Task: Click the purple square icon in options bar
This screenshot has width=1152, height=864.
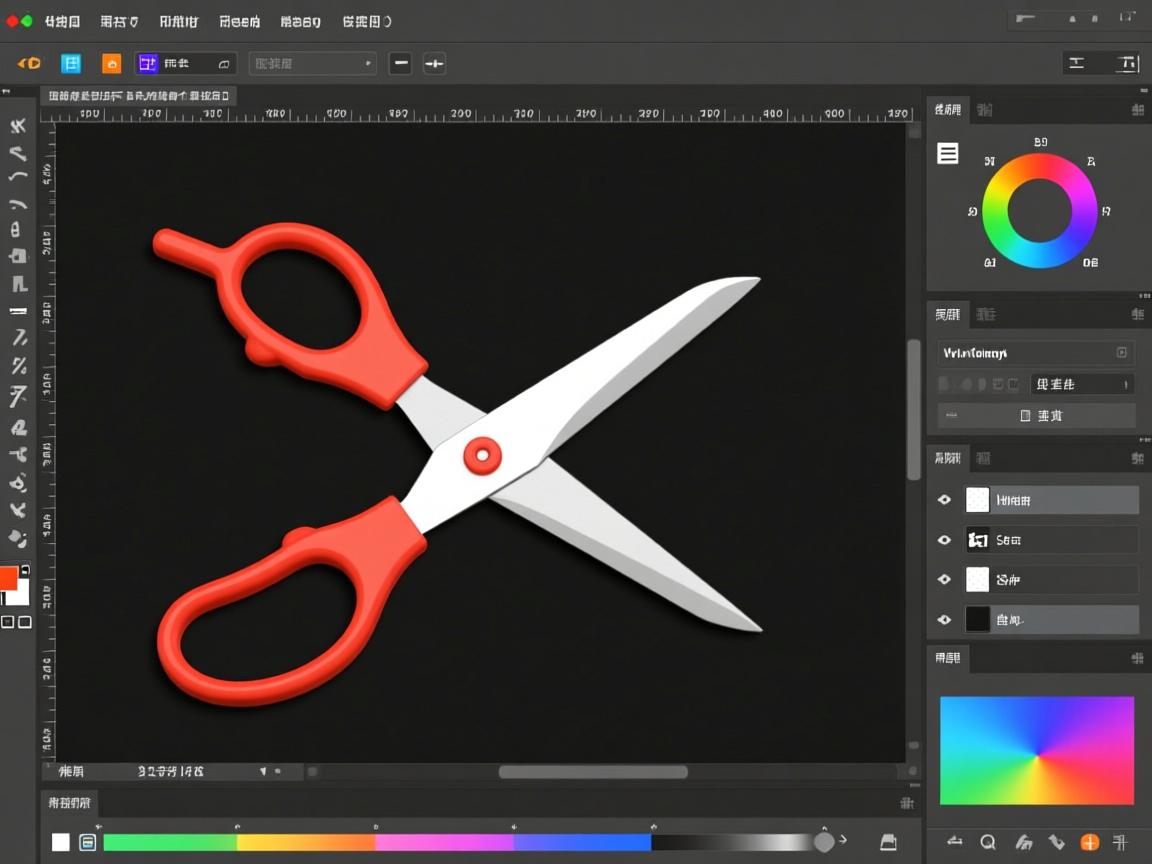Action: [148, 64]
